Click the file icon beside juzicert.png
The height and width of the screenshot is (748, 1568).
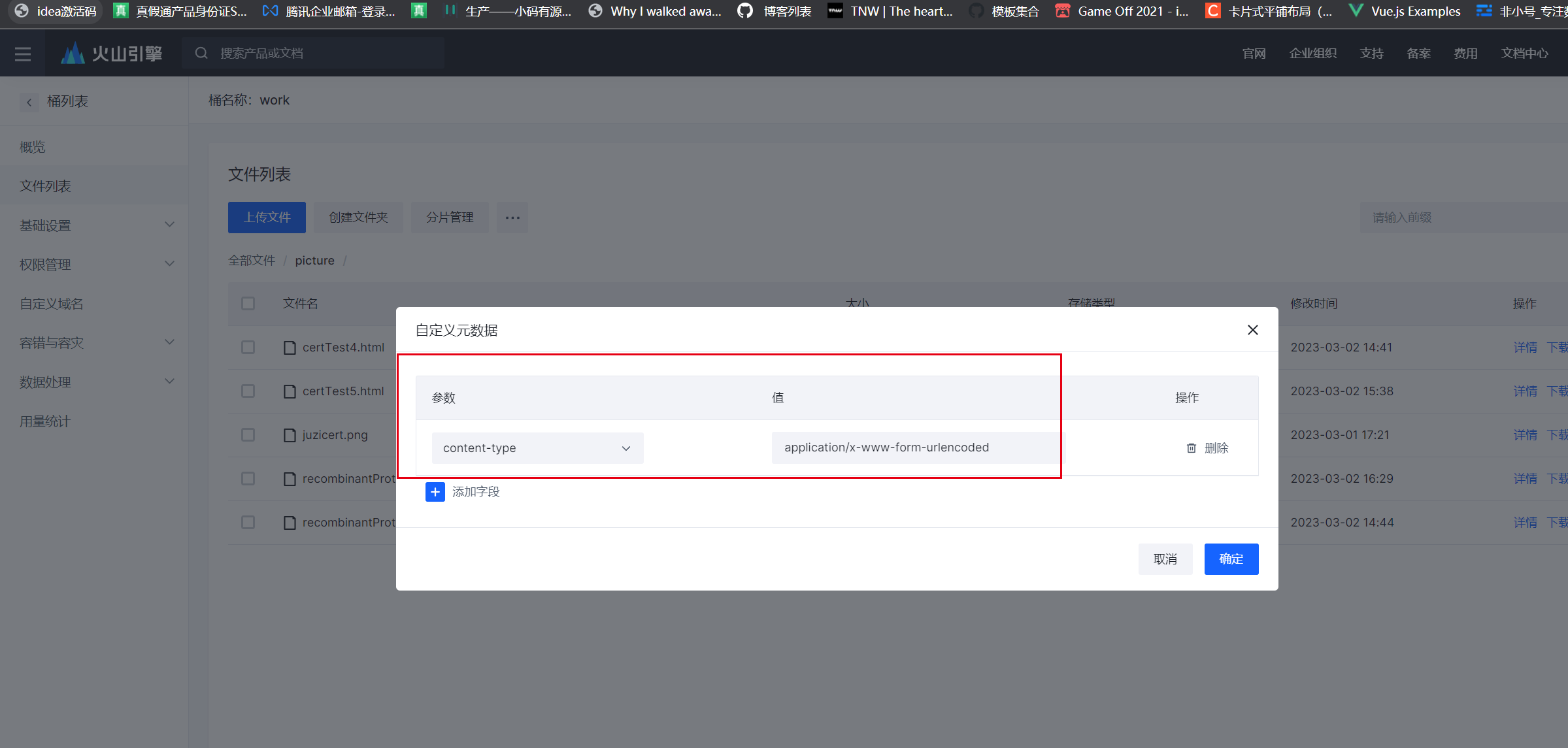290,434
